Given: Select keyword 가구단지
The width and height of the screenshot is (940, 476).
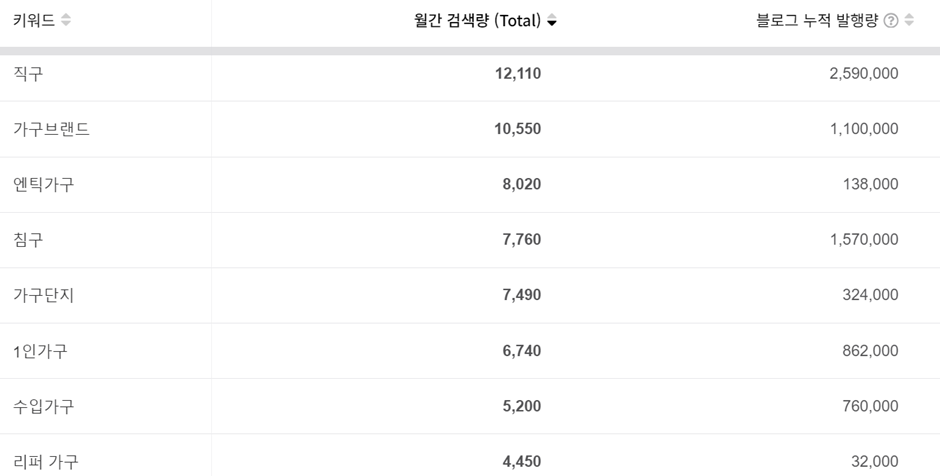Looking at the screenshot, I should click(x=44, y=295).
